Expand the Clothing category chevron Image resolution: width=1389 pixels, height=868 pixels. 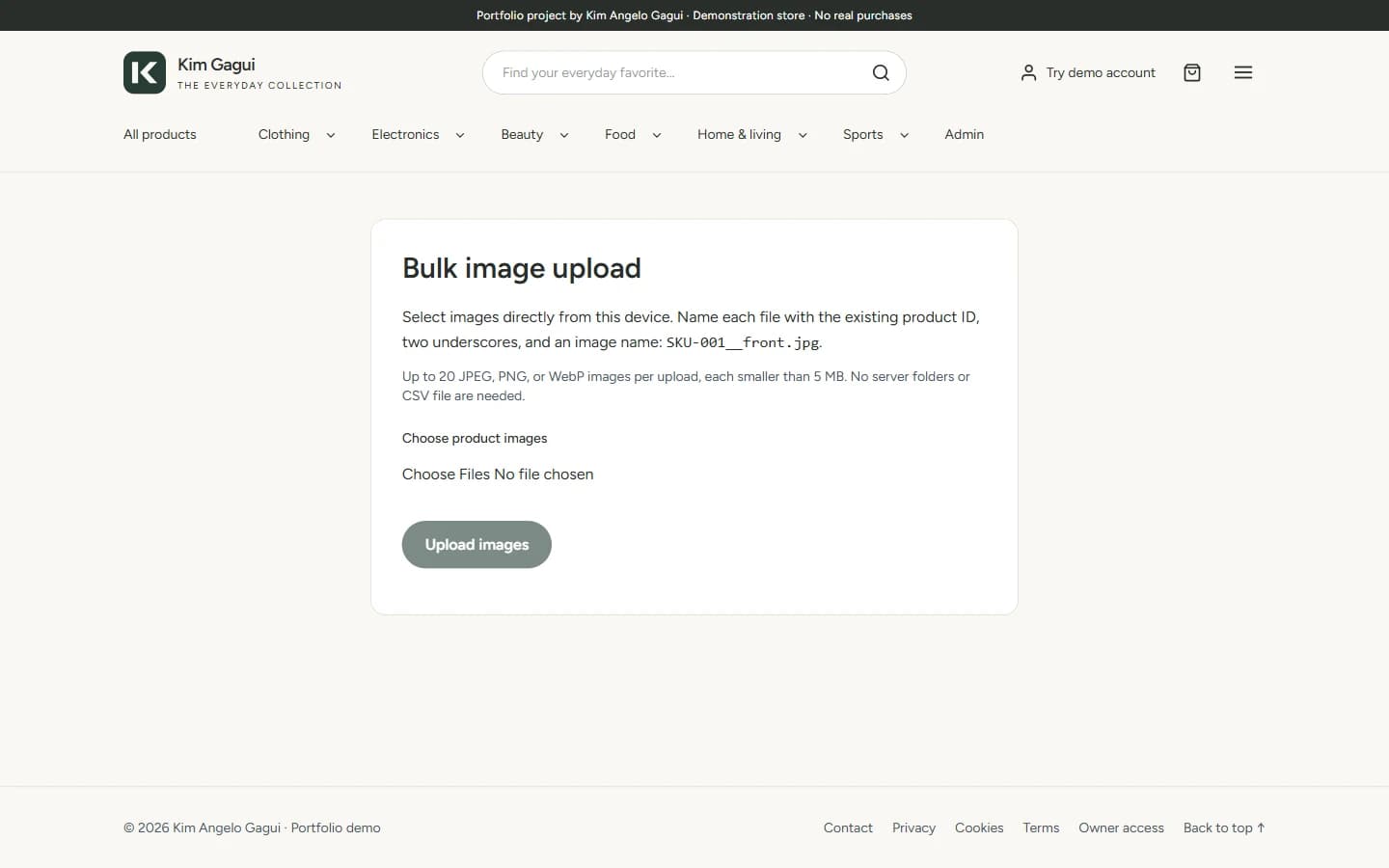(x=331, y=135)
